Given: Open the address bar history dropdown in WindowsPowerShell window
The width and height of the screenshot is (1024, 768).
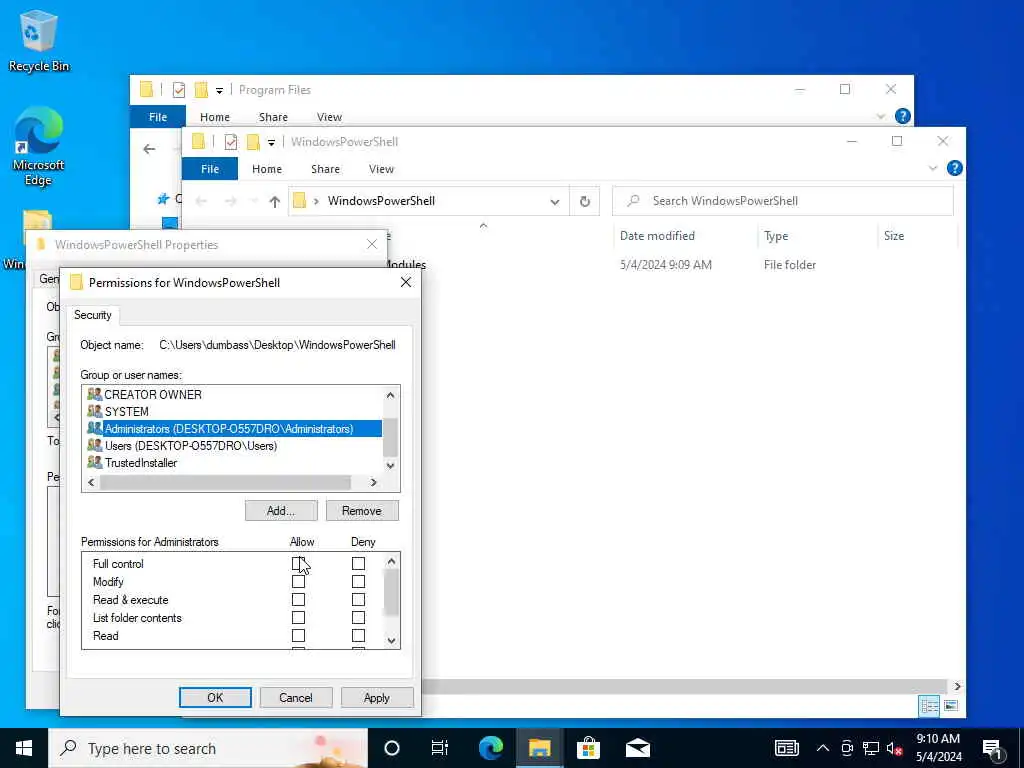Looking at the screenshot, I should 554,202.
